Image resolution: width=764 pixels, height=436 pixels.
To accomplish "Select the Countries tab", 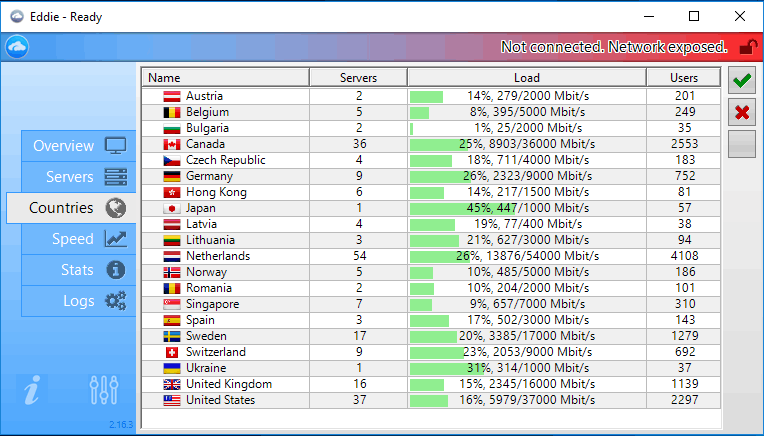I will click(x=71, y=208).
